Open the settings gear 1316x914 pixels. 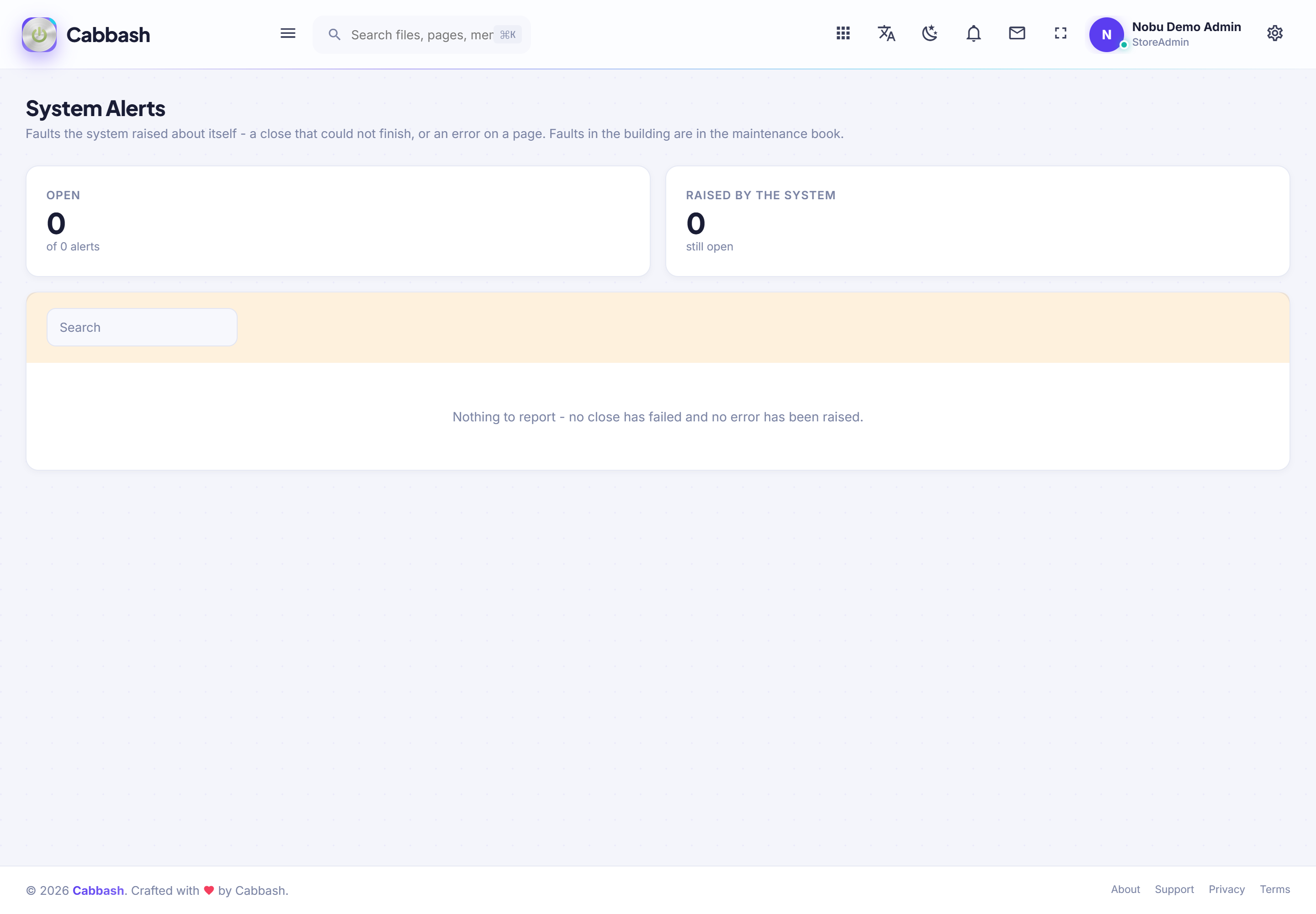click(x=1275, y=33)
